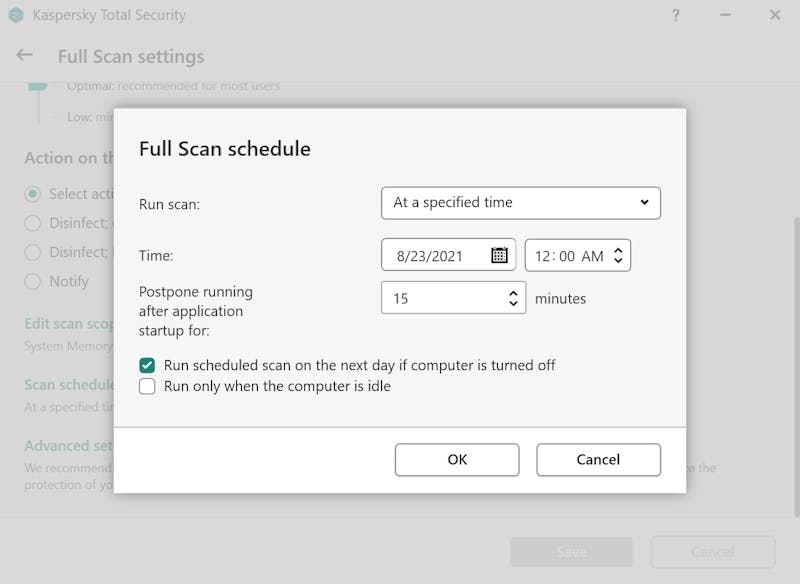800x584 pixels.
Task: Select the Notify radio button
Action: 33,281
